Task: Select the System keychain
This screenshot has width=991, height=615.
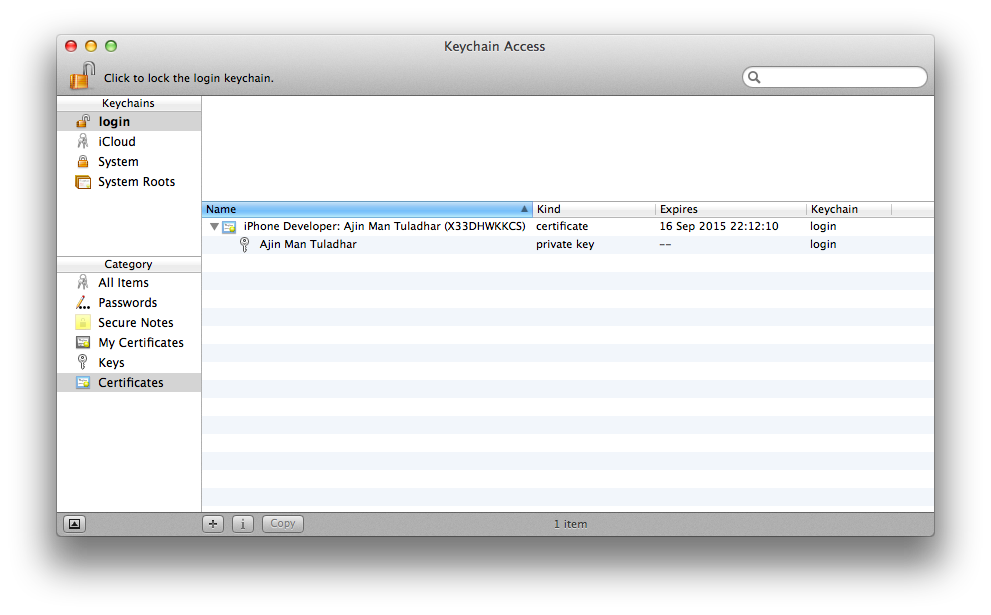Action: pos(129,162)
